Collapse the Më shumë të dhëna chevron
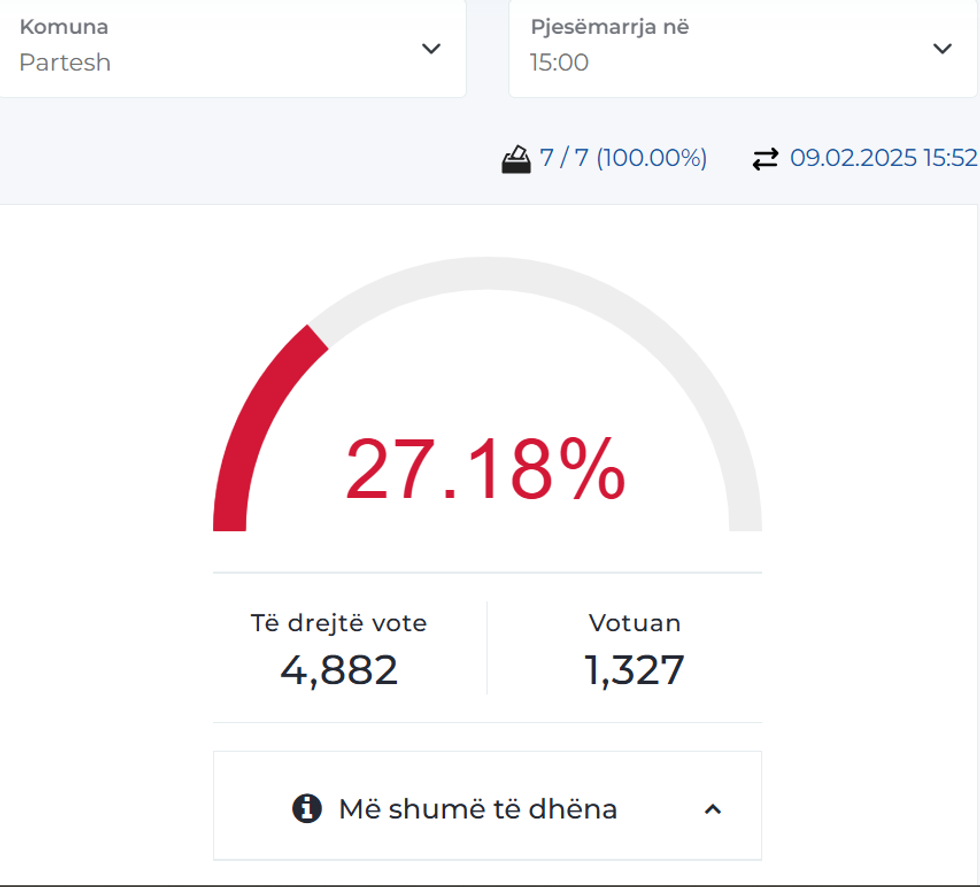Image resolution: width=980 pixels, height=887 pixels. pos(712,809)
